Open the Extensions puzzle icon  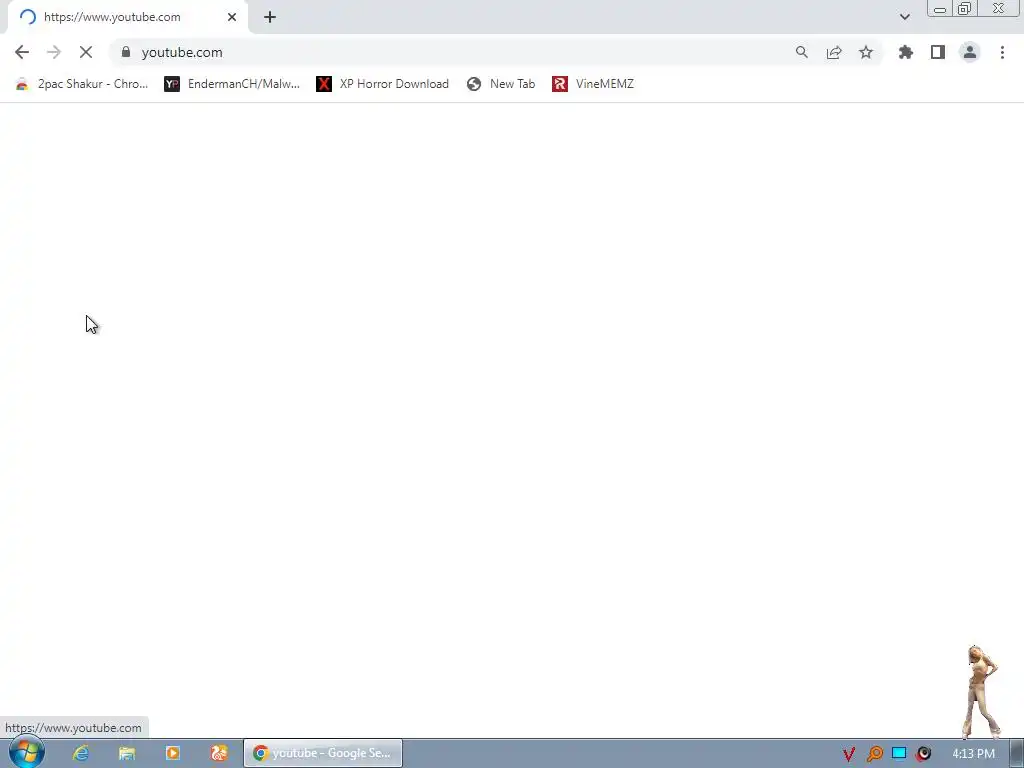pyautogui.click(x=906, y=52)
